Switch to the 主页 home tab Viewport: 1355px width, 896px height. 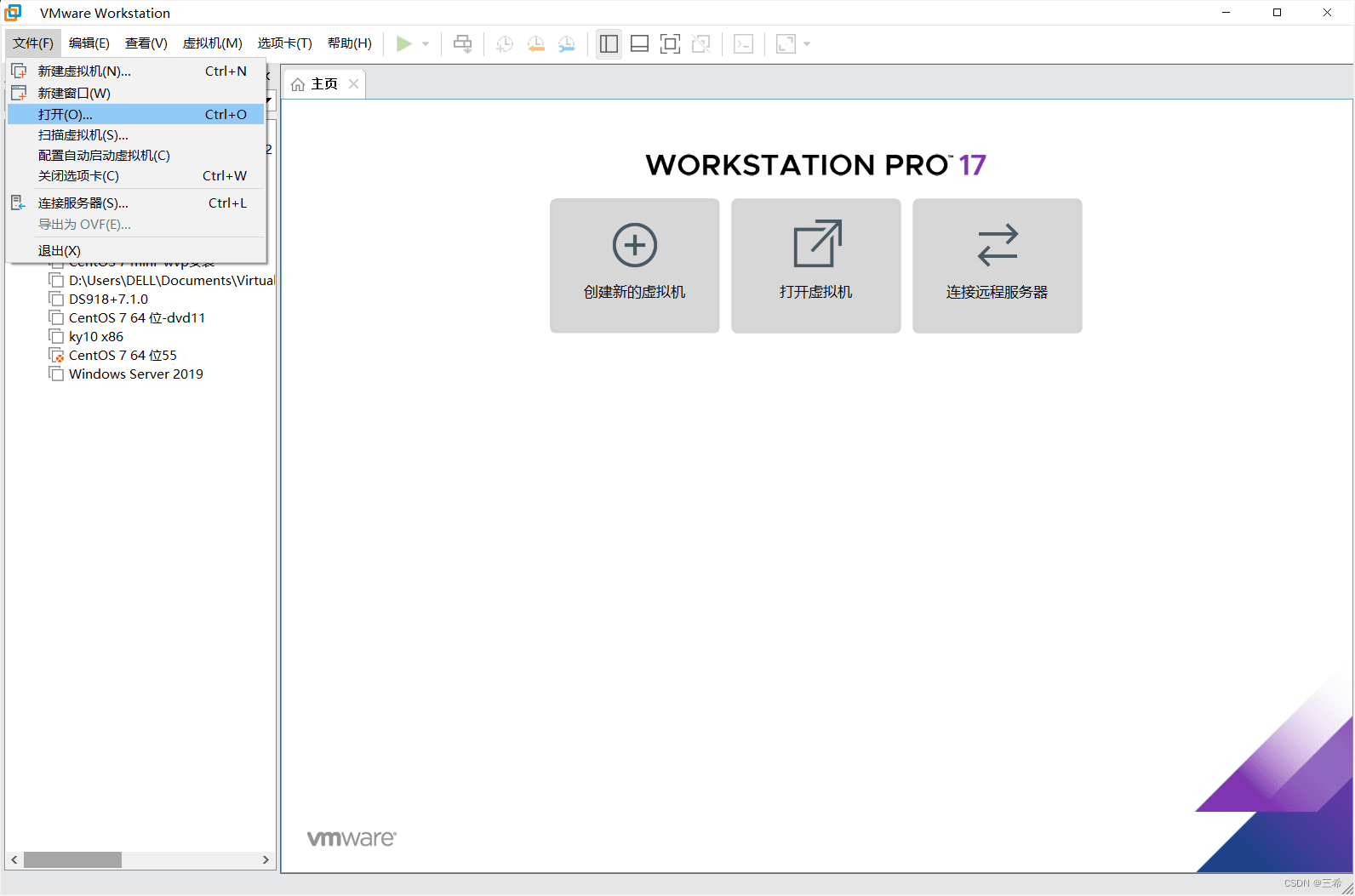pos(324,84)
